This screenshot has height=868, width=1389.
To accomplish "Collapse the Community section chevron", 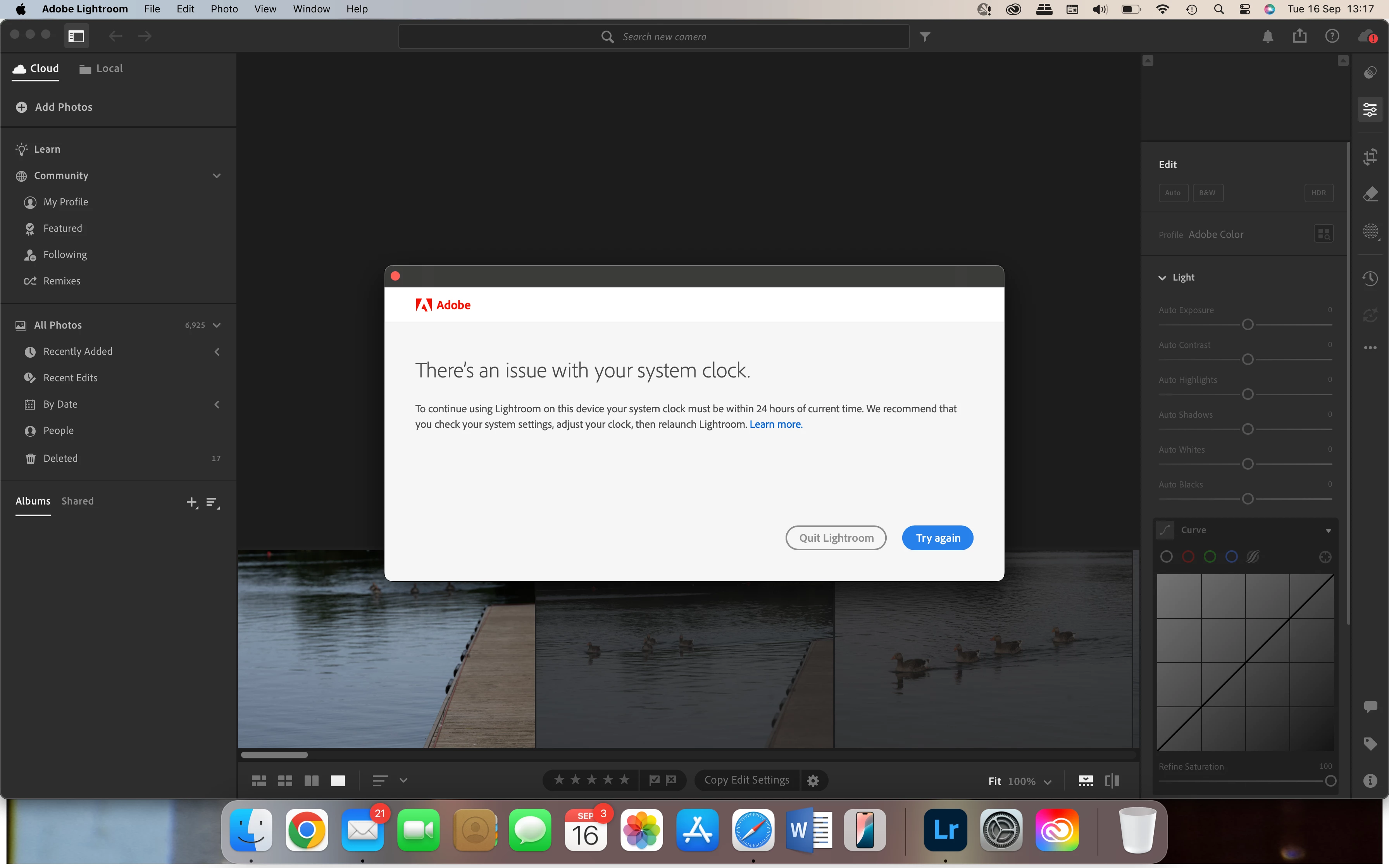I will tap(216, 176).
